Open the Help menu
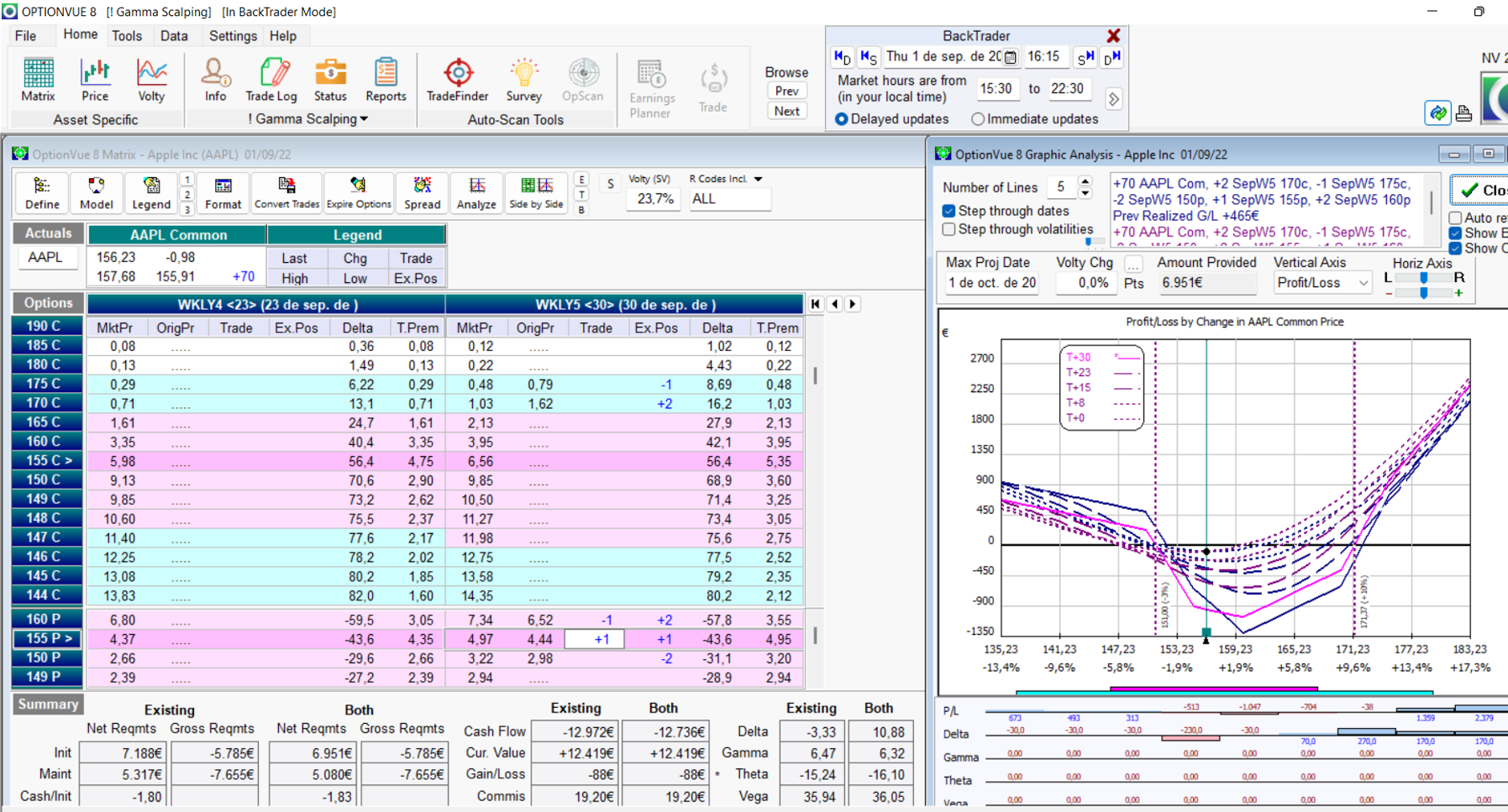Image resolution: width=1508 pixels, height=812 pixels. coord(283,36)
